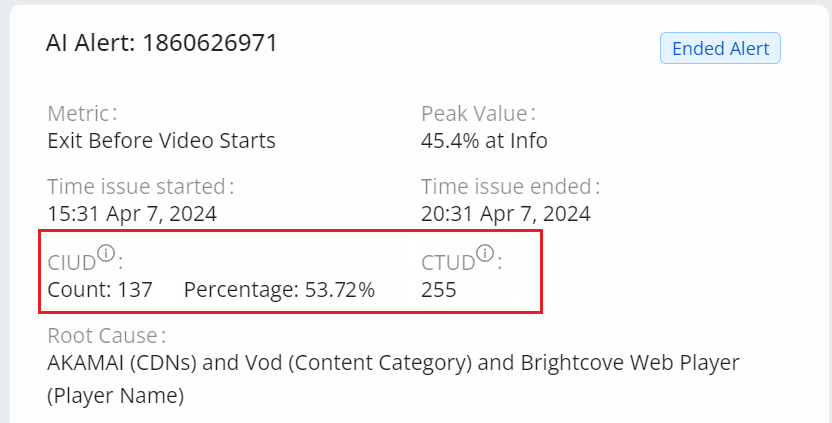Viewport: 832px width, 423px height.
Task: Click the issue end time 20:31 Apr 7
Action: 505,213
